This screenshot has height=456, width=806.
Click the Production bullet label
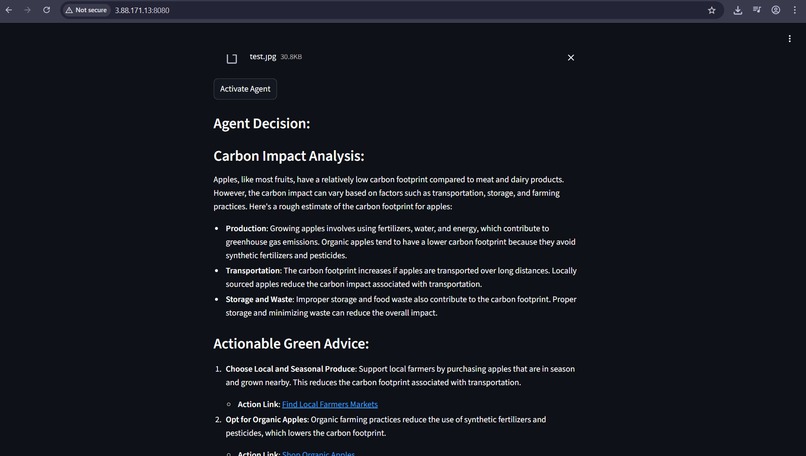click(x=247, y=228)
